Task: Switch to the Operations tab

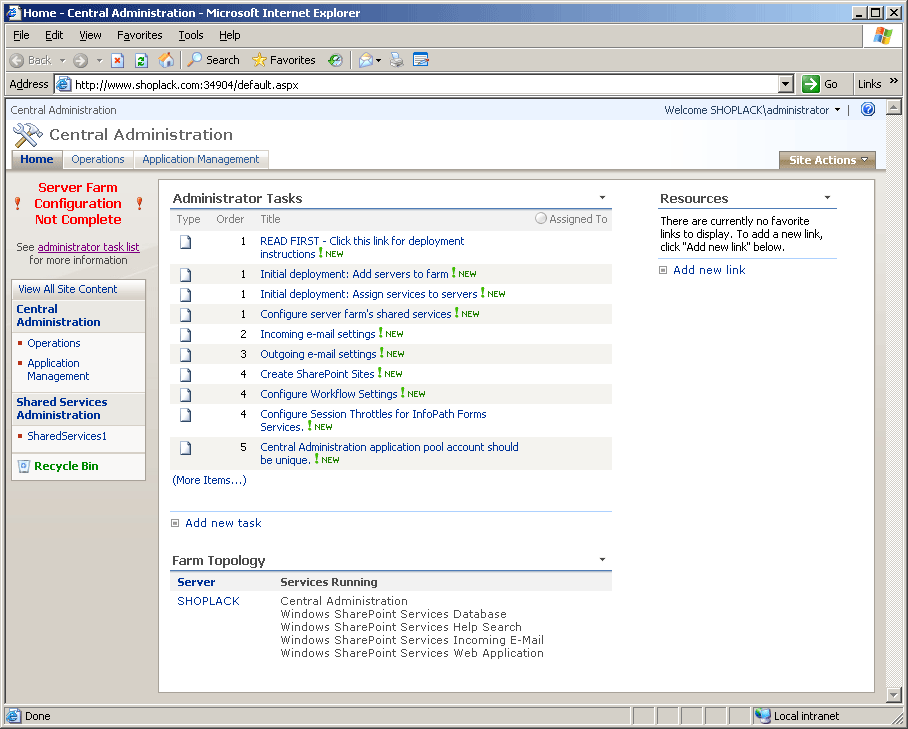Action: [98, 159]
